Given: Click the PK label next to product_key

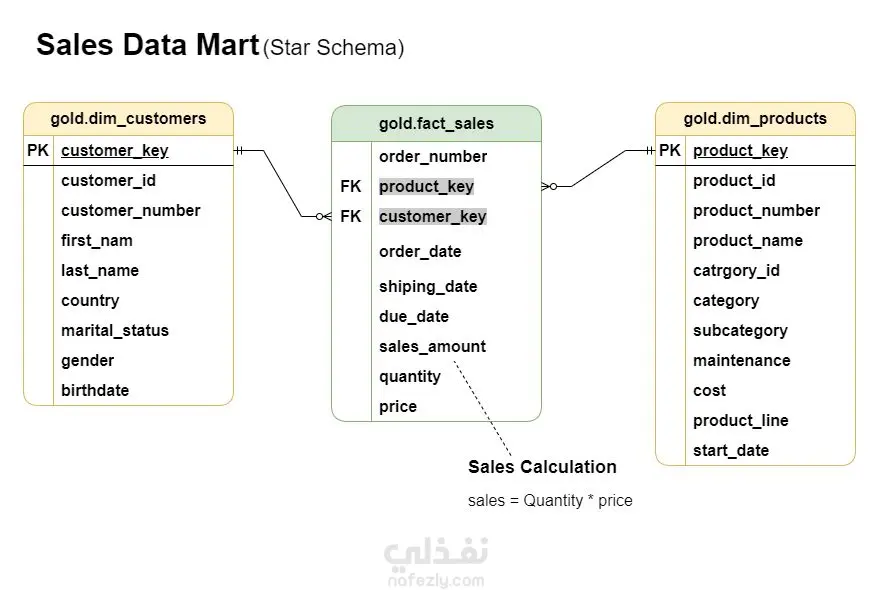Looking at the screenshot, I should 670,151.
